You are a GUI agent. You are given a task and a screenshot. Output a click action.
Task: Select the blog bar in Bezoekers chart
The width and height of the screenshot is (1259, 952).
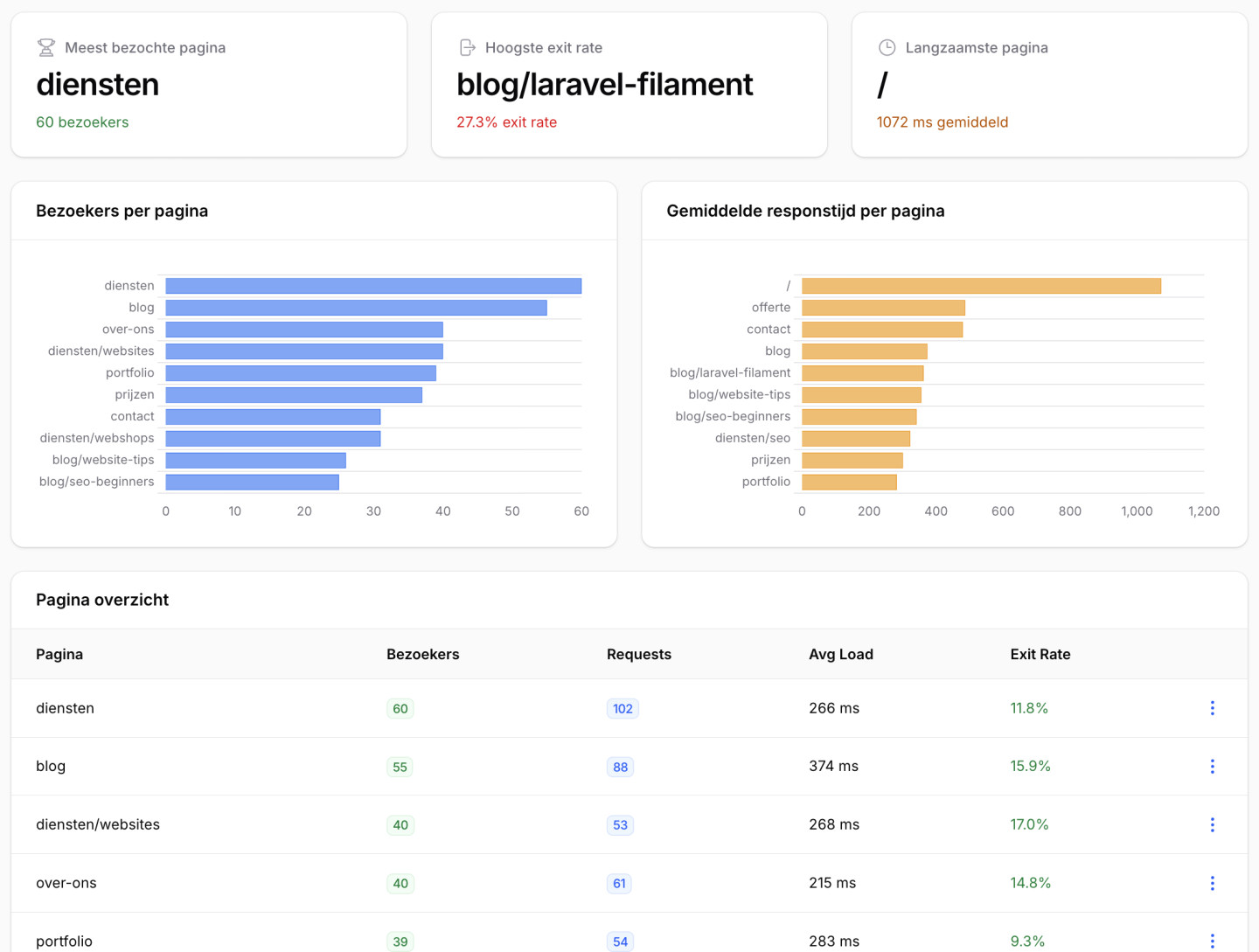point(356,308)
